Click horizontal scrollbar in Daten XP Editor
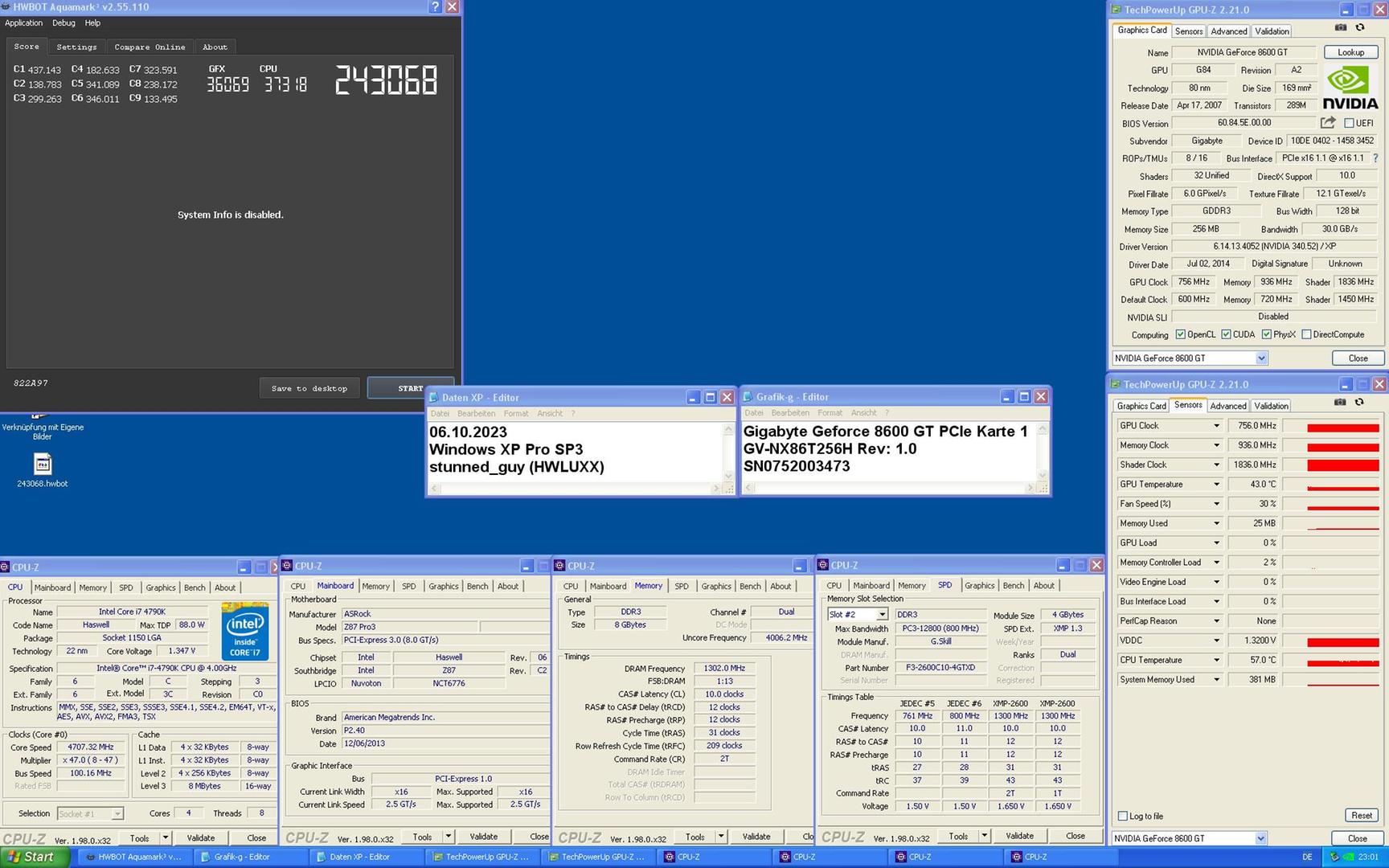The height and width of the screenshot is (868, 1389). pyautogui.click(x=576, y=489)
